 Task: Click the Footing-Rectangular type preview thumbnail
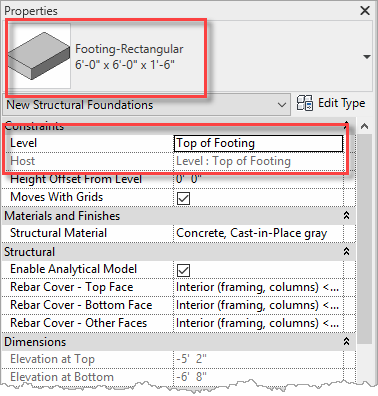(38, 56)
